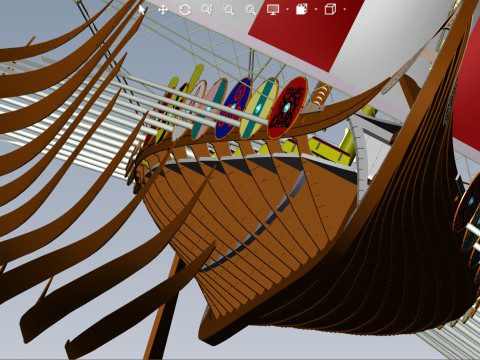Click the cube view orientation icon
This screenshot has width=480, height=360.
[330, 9]
